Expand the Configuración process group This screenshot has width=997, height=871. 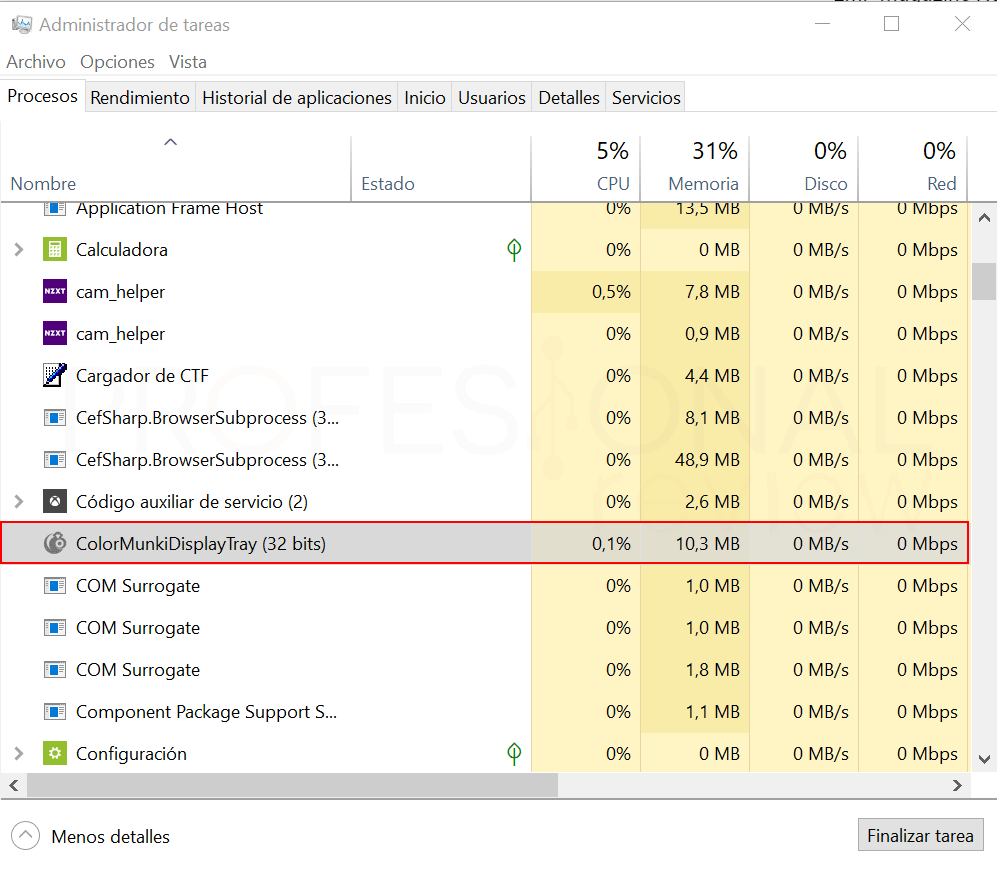18,754
